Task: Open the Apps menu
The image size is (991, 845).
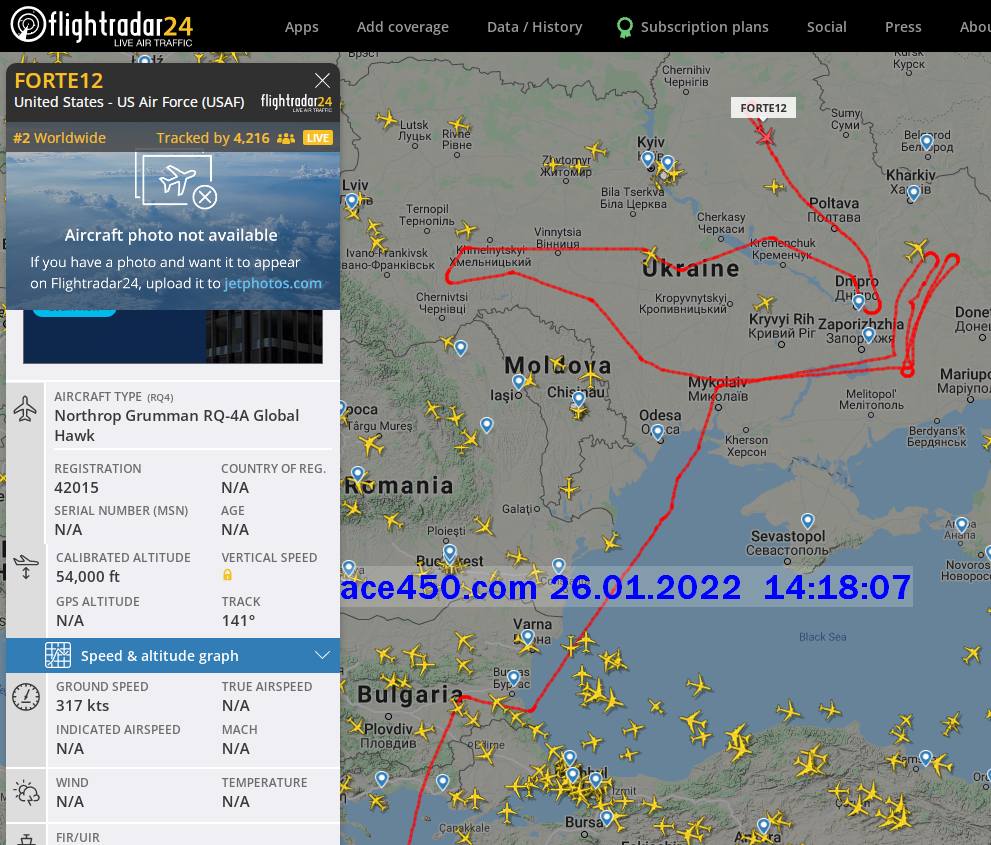Action: point(301,27)
